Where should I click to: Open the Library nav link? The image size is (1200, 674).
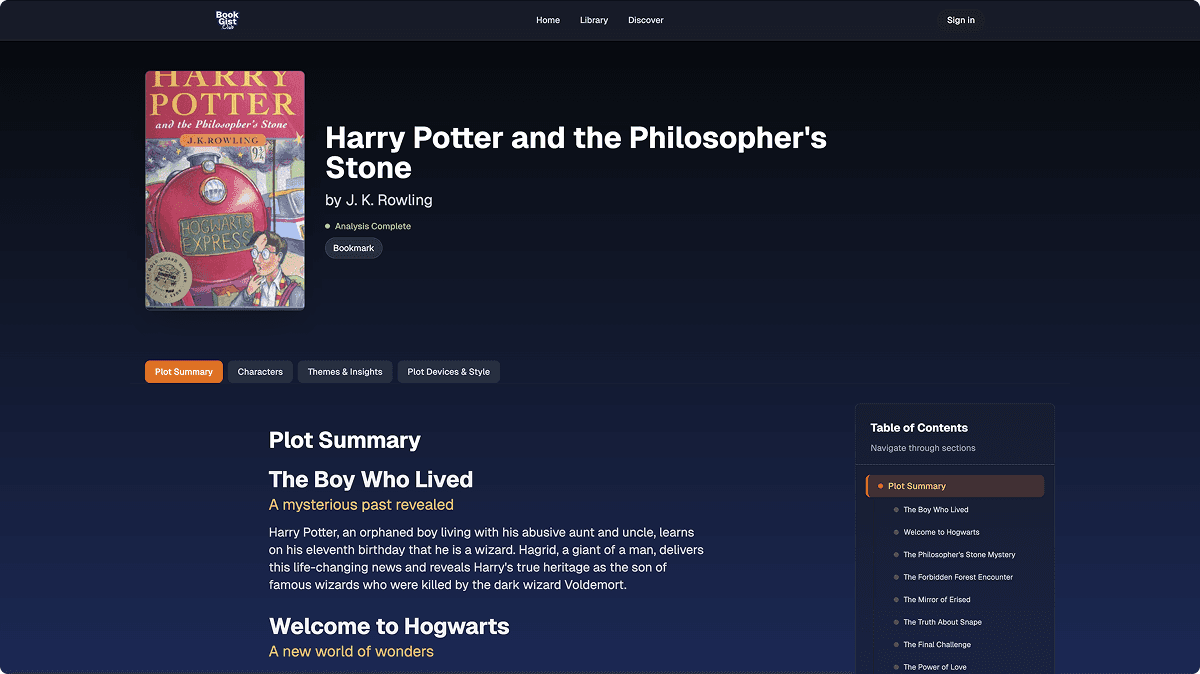click(594, 20)
